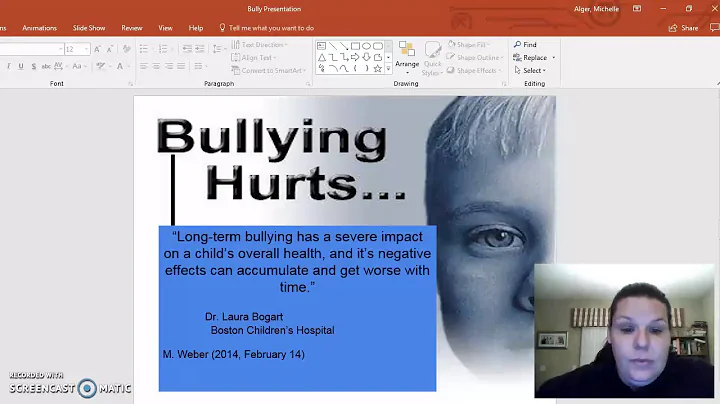Click the text highlight color icon
This screenshot has height=404, width=720.
click(x=101, y=67)
